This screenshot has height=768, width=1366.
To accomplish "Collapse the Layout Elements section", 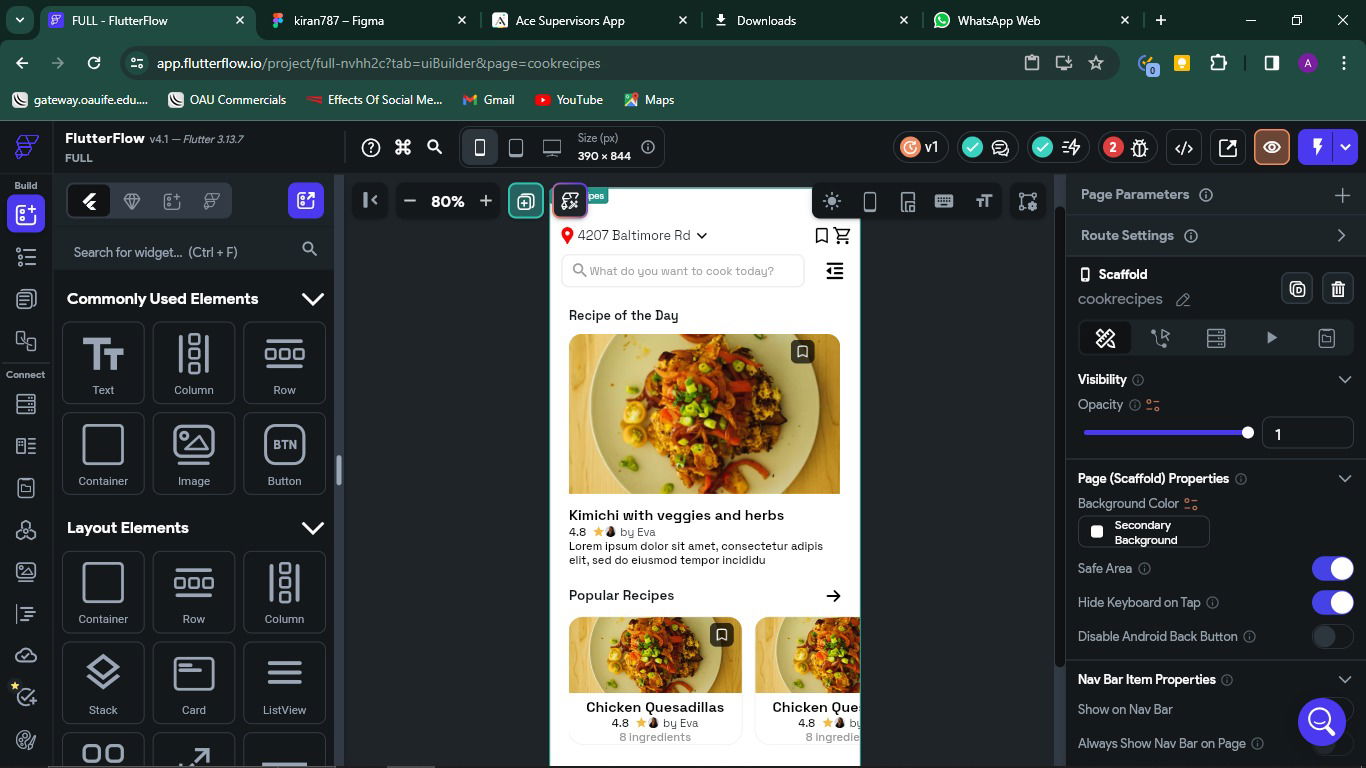I will (x=313, y=528).
